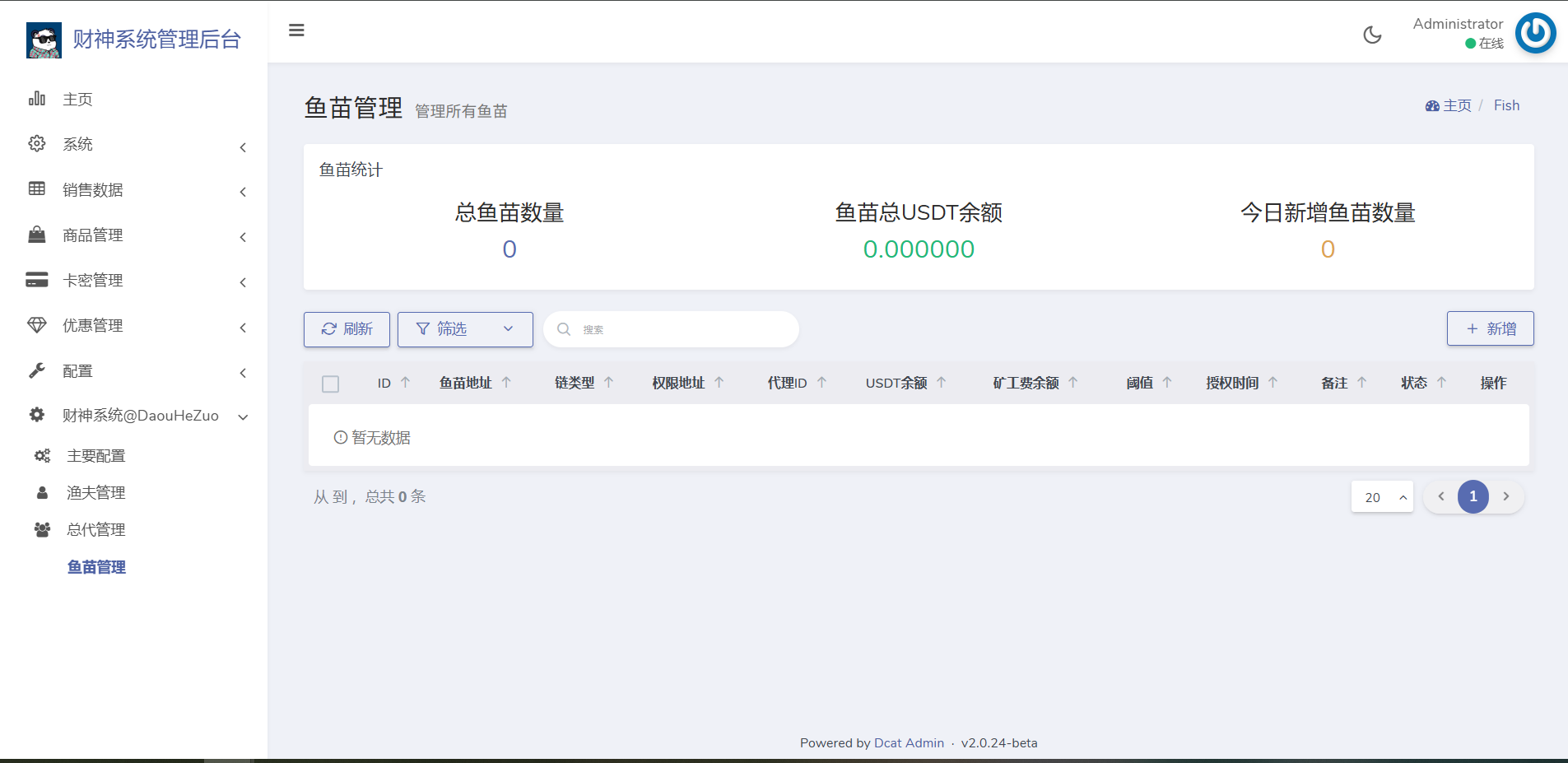
Task: Click the 刷新 refresh button
Action: 347,329
